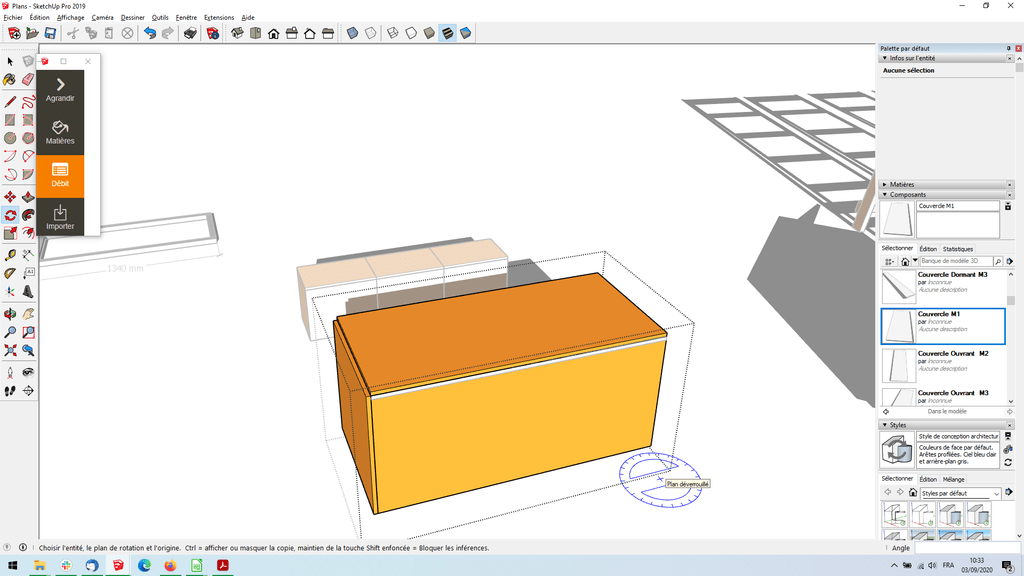Pick the Scale tool
This screenshot has height=576, width=1024.
tap(10, 233)
